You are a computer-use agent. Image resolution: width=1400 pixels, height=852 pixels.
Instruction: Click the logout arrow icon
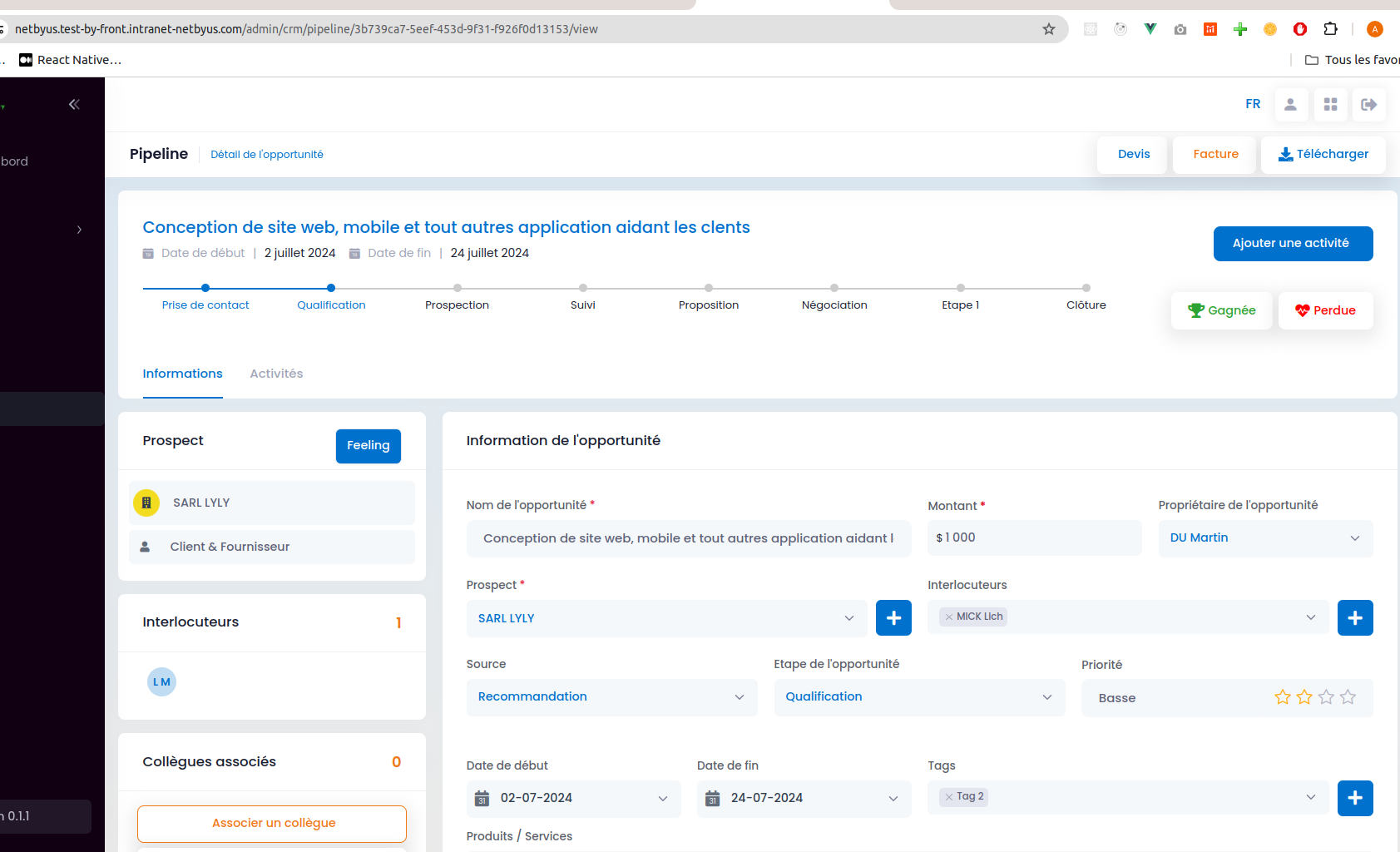coord(1369,104)
